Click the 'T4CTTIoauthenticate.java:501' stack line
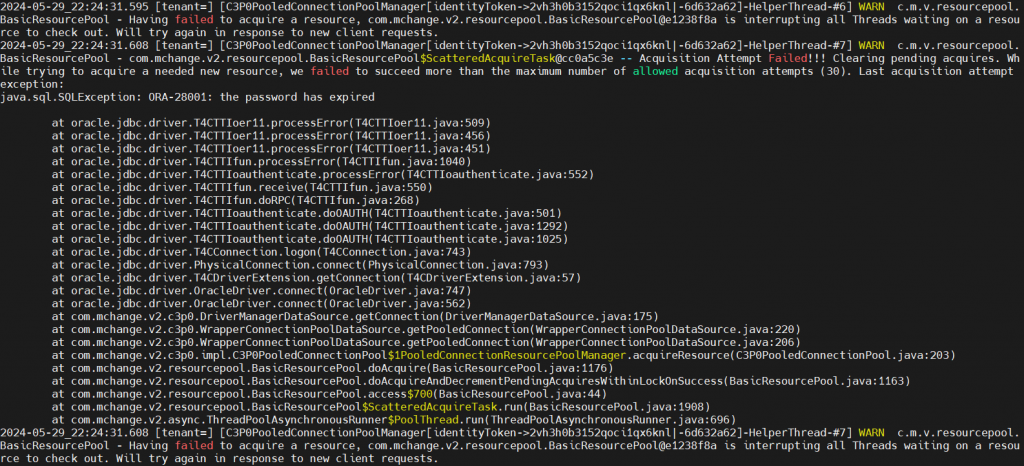The width and height of the screenshot is (1024, 466). tap(306, 213)
